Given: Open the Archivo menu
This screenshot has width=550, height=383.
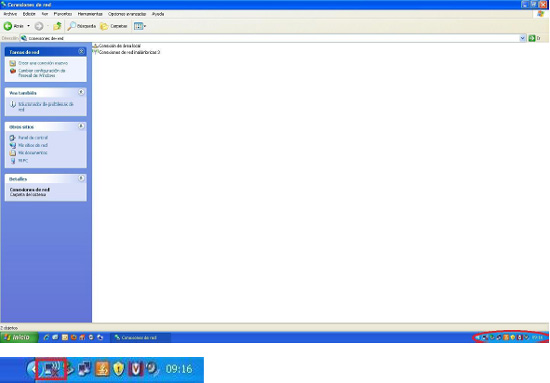Looking at the screenshot, I should (10, 14).
